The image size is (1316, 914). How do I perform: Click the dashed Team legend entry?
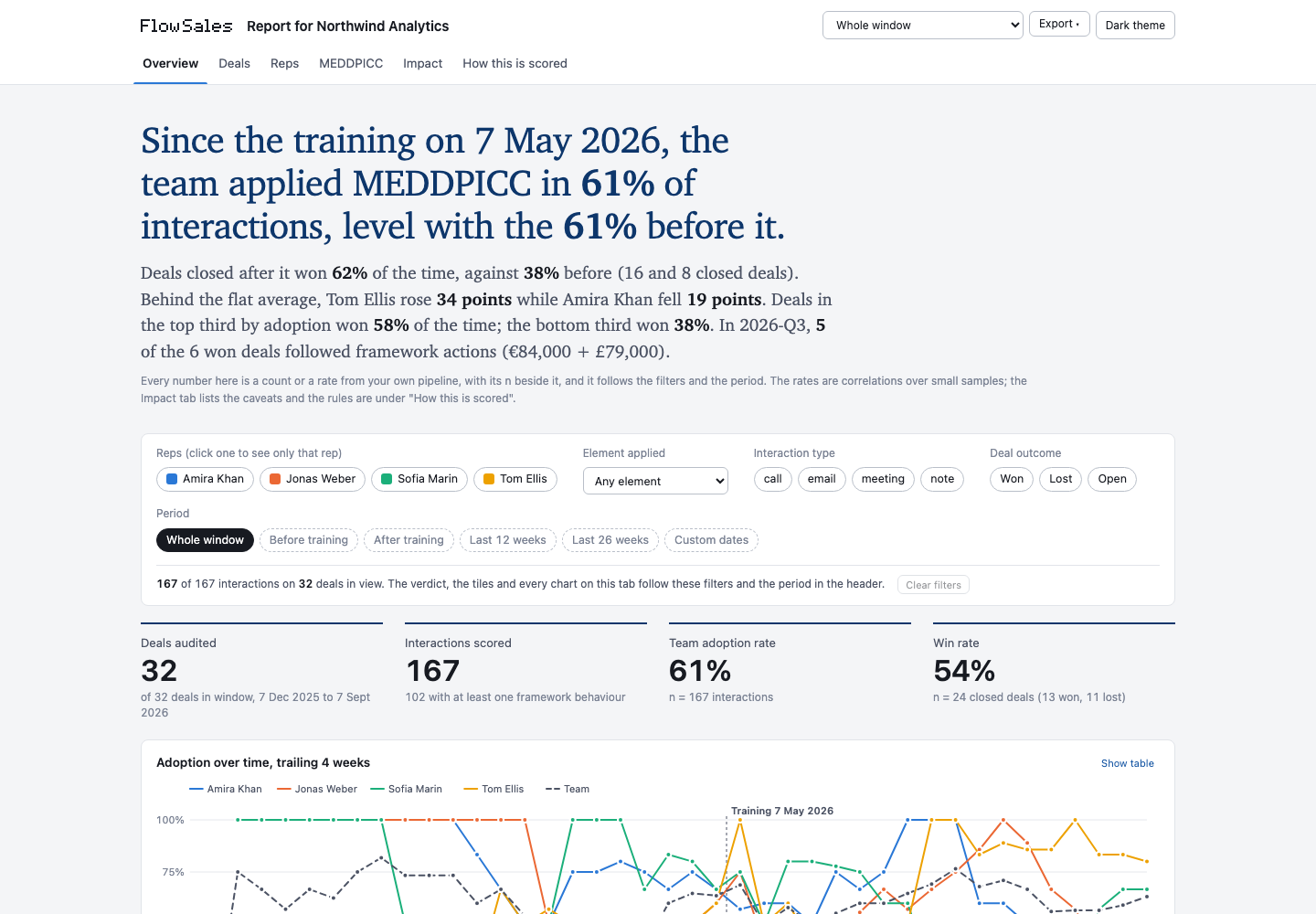click(568, 789)
